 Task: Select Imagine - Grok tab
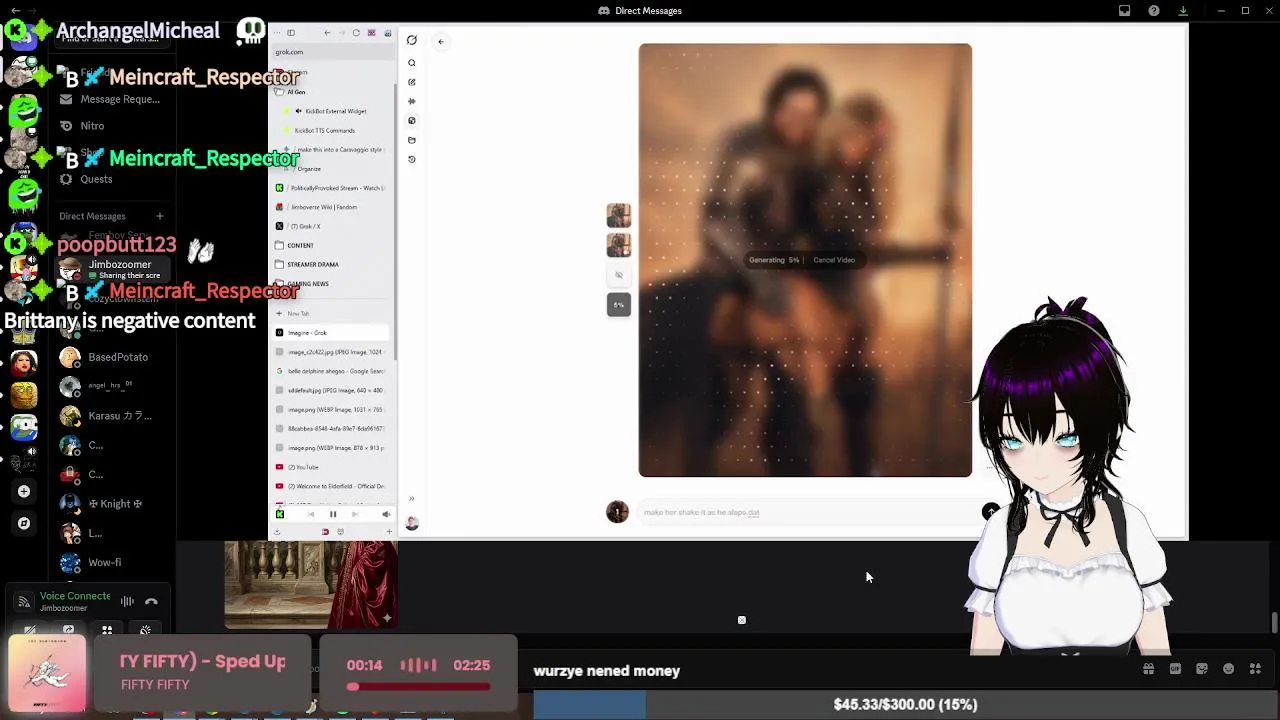point(331,332)
